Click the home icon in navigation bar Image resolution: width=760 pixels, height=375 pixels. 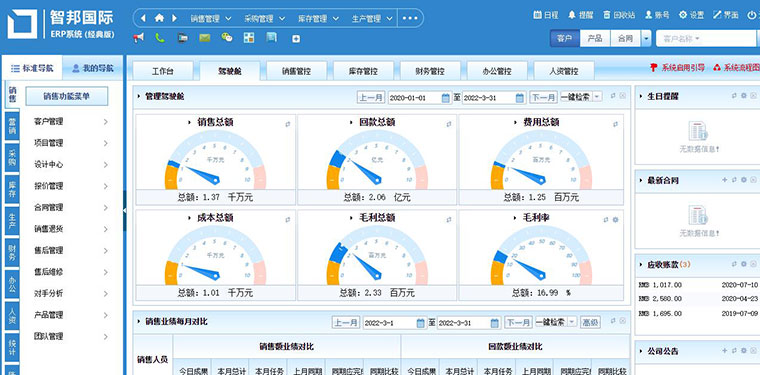(159, 18)
